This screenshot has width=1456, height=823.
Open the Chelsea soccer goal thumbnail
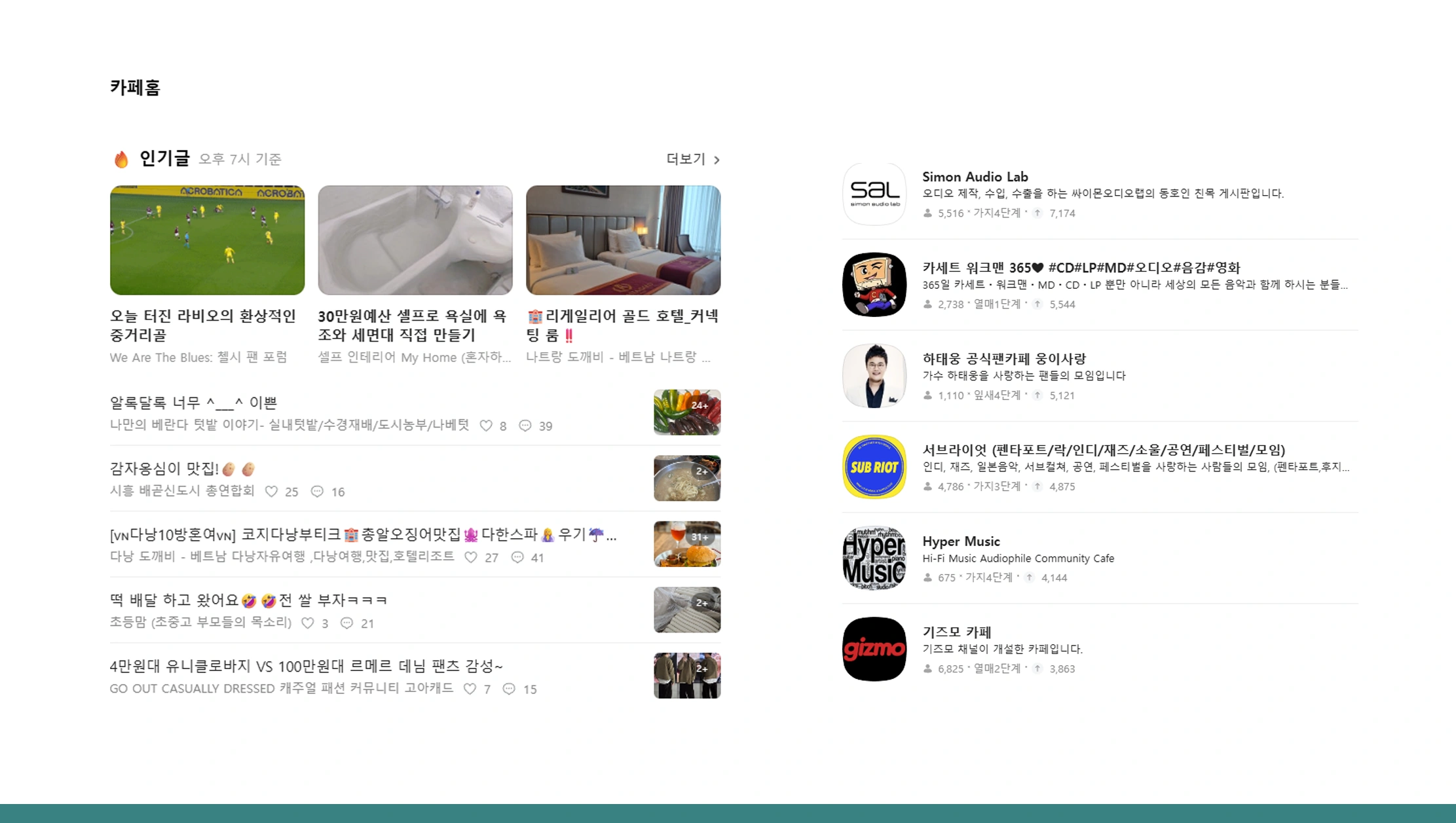coord(207,240)
